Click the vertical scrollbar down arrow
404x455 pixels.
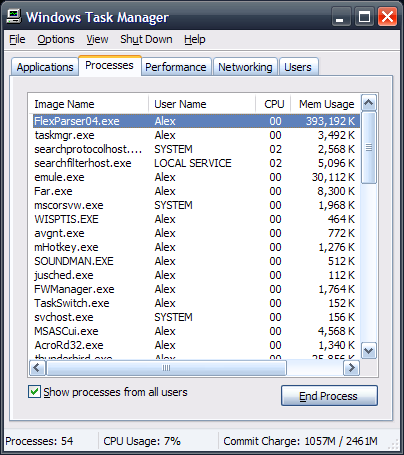point(369,350)
